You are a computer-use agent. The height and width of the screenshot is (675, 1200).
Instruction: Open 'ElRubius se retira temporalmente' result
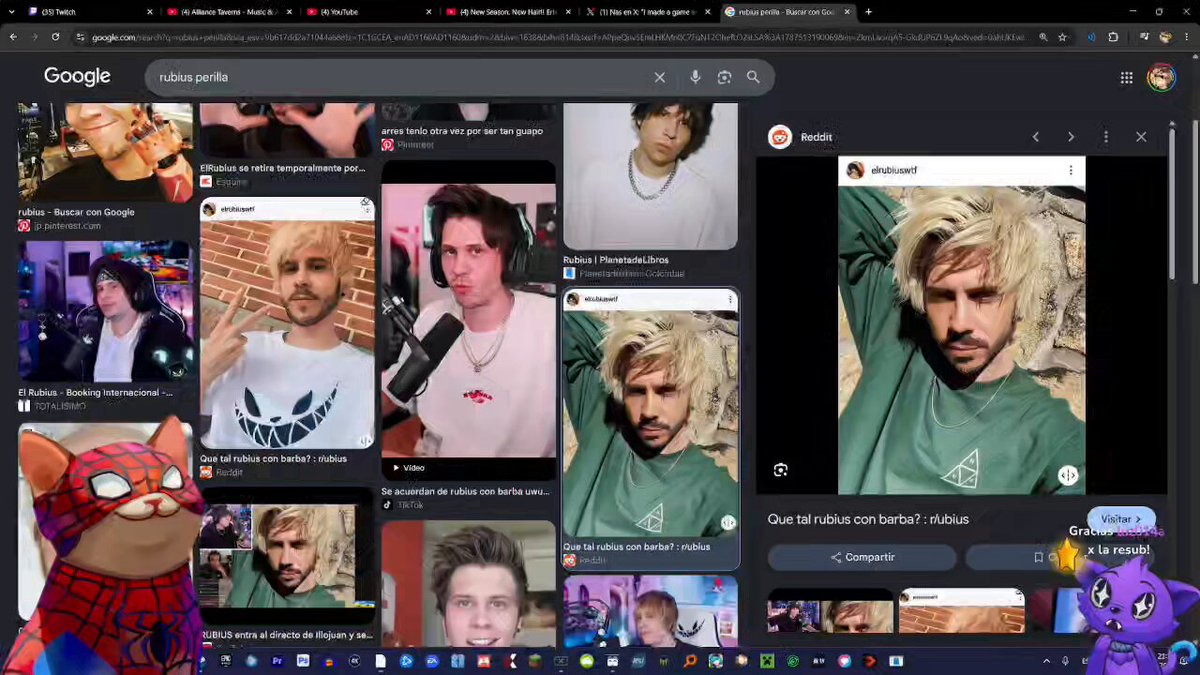coord(283,168)
